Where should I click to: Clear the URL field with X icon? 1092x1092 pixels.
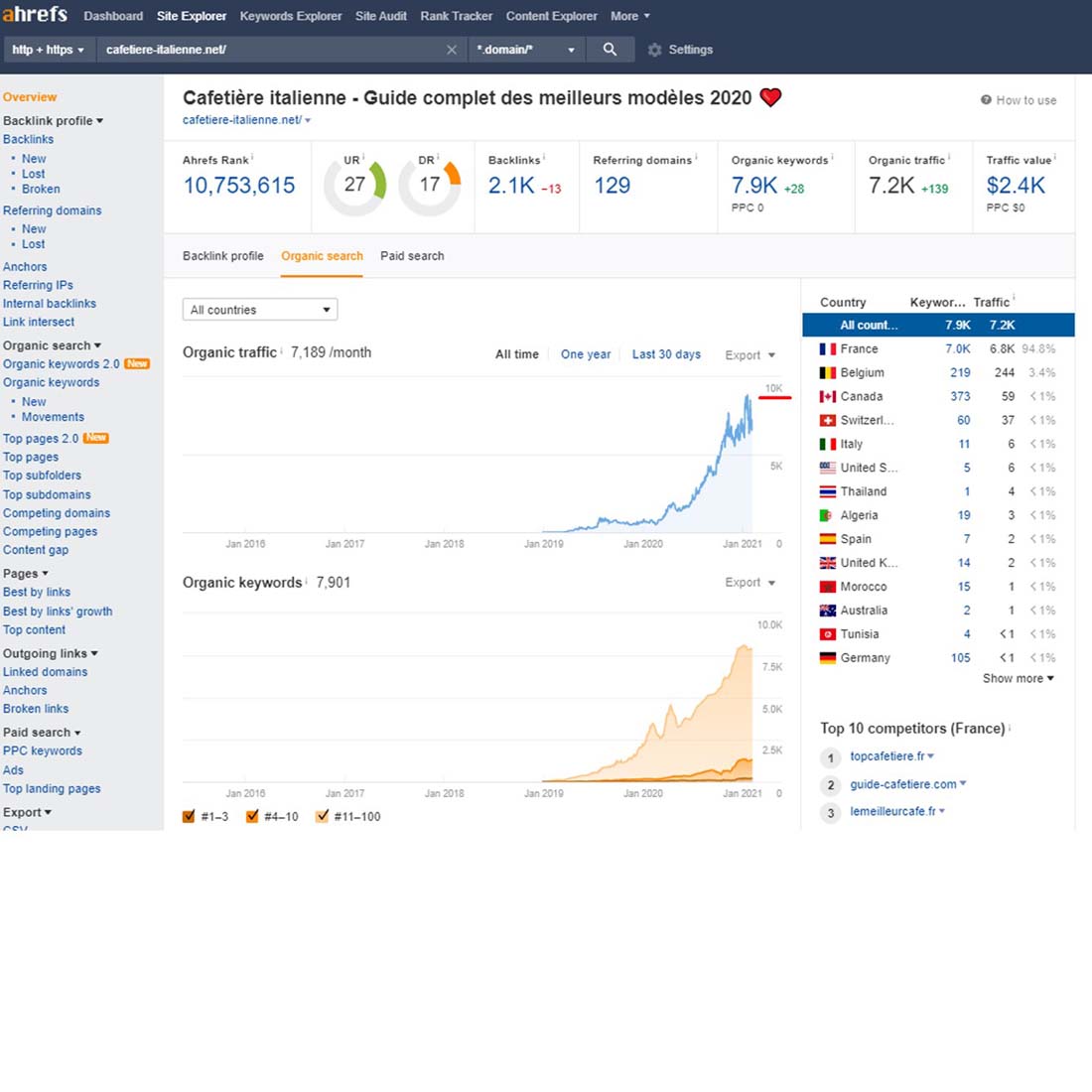point(452,50)
